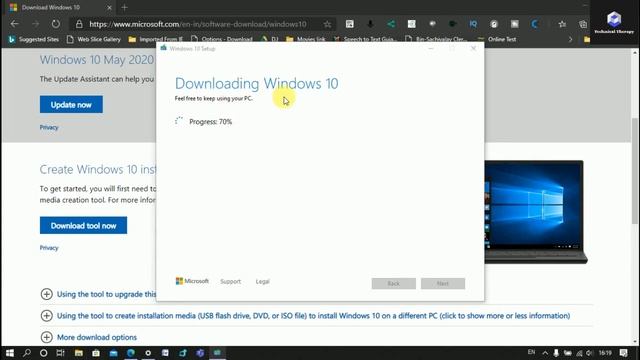Viewport: 640px width, 360px height.
Task: Show more bookmarks with the overflow chevron
Action: (x=570, y=39)
